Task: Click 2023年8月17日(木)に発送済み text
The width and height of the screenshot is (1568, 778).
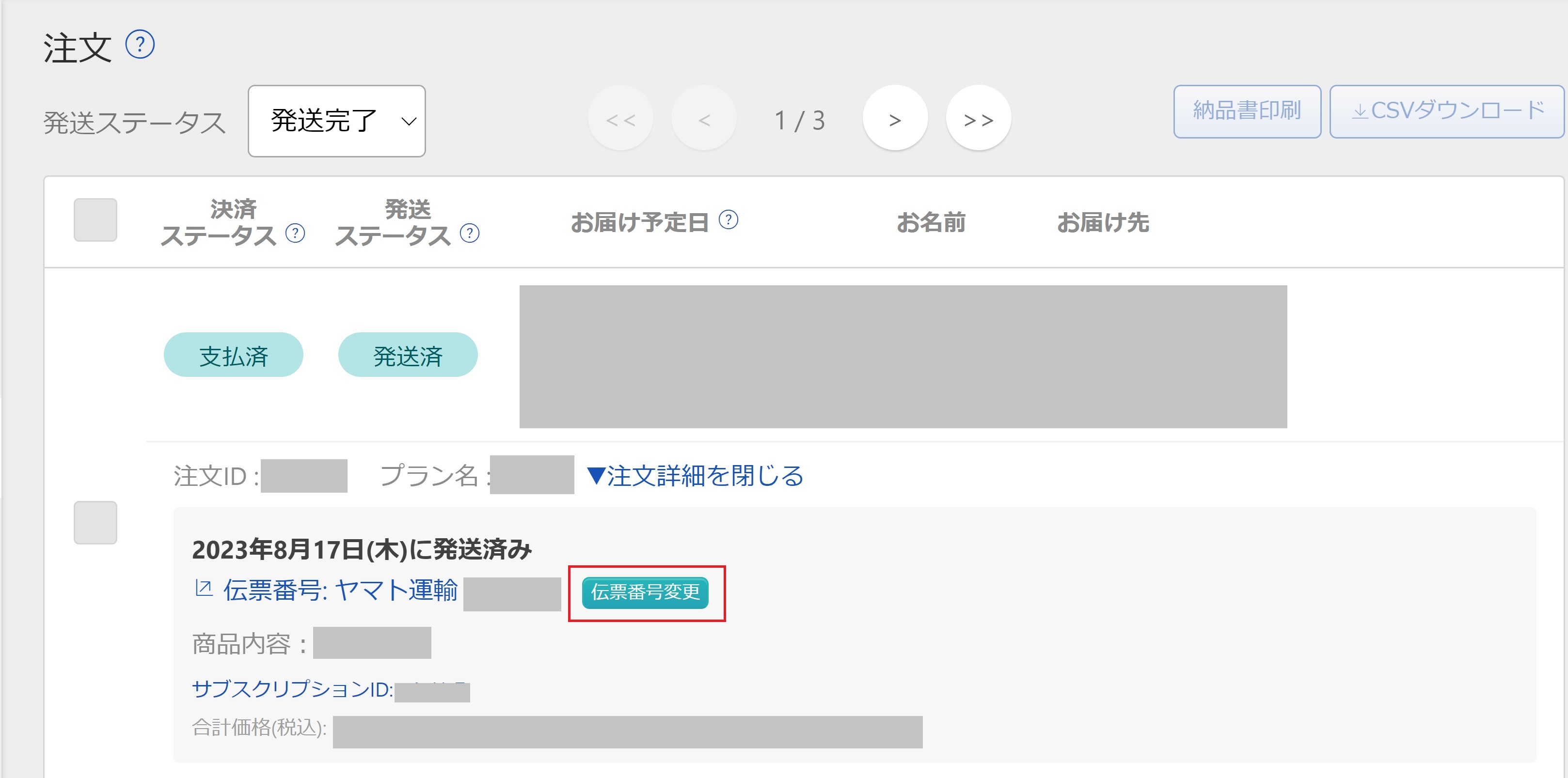Action: [x=362, y=549]
